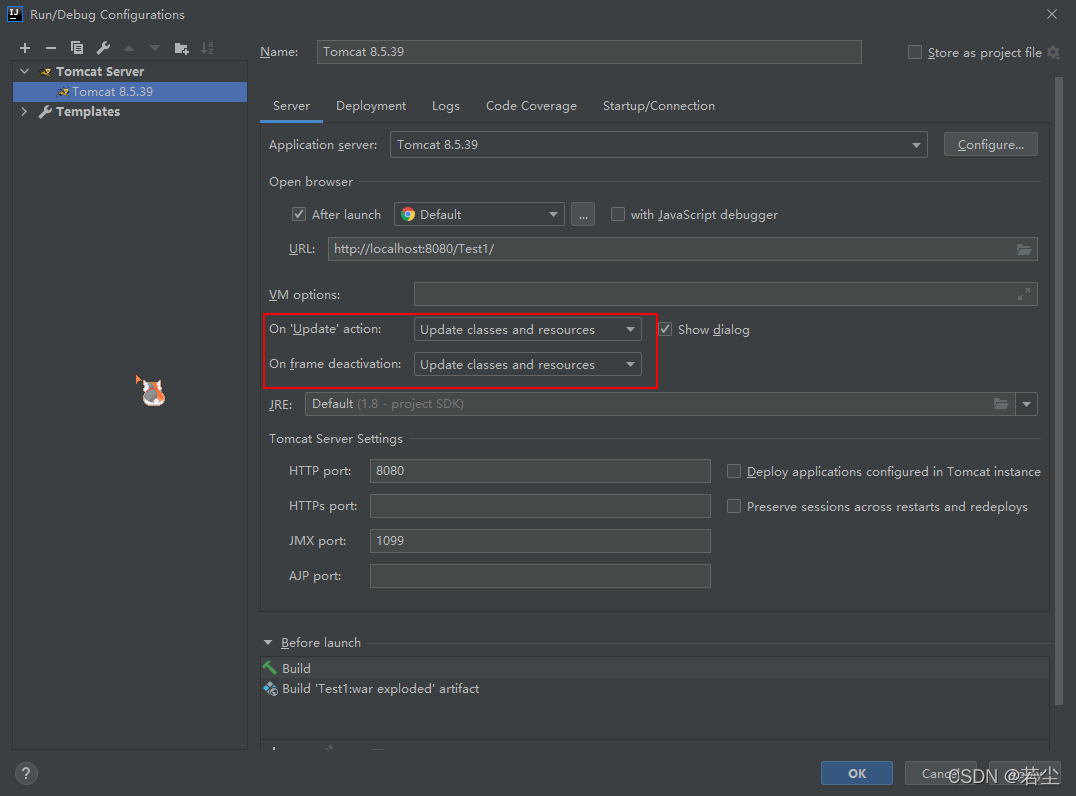Select the Build hammer task row

pyautogui.click(x=655, y=668)
